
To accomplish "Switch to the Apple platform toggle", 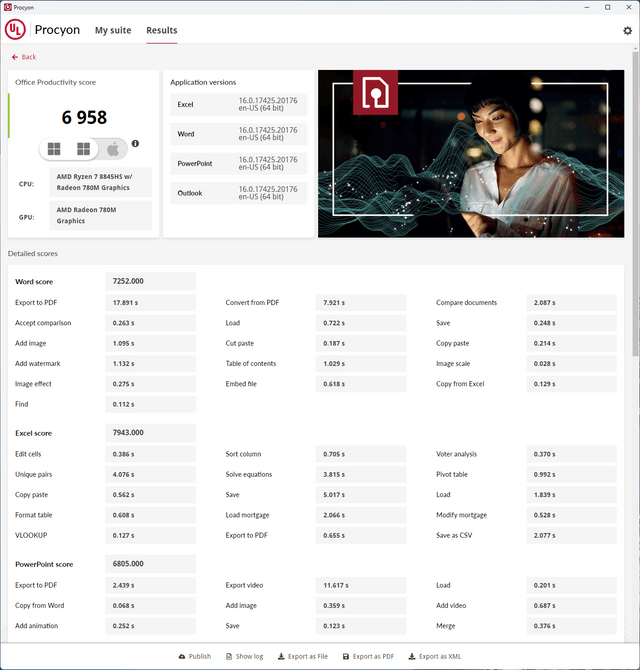I will pos(113,149).
